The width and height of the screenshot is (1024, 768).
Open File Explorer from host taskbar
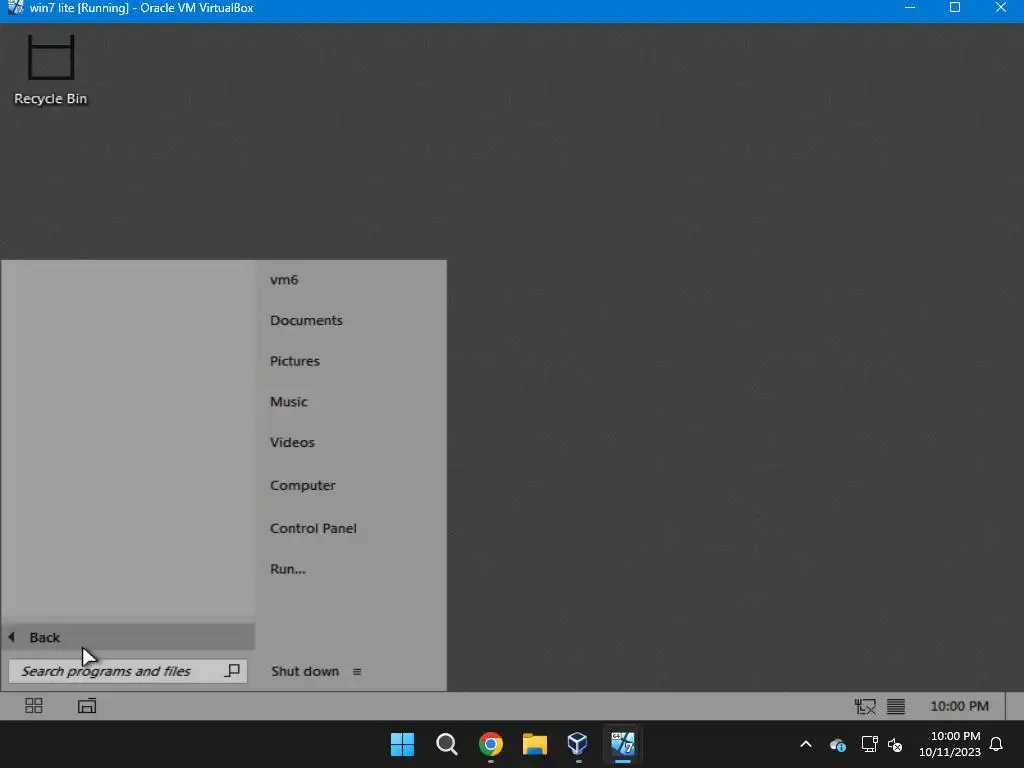[x=534, y=744]
